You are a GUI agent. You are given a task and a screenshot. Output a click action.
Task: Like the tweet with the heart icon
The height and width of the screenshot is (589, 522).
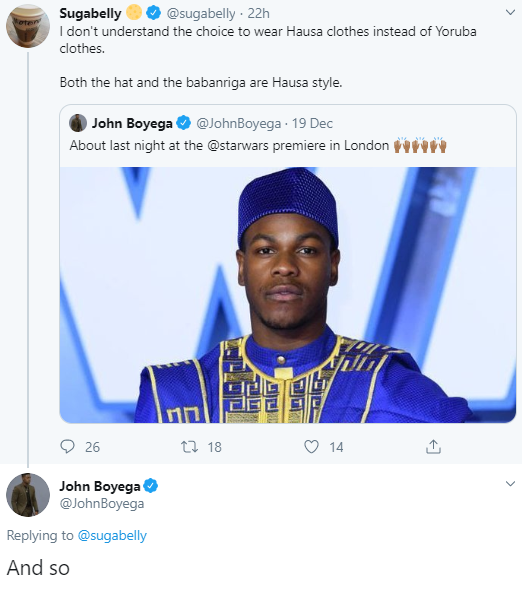[x=311, y=447]
